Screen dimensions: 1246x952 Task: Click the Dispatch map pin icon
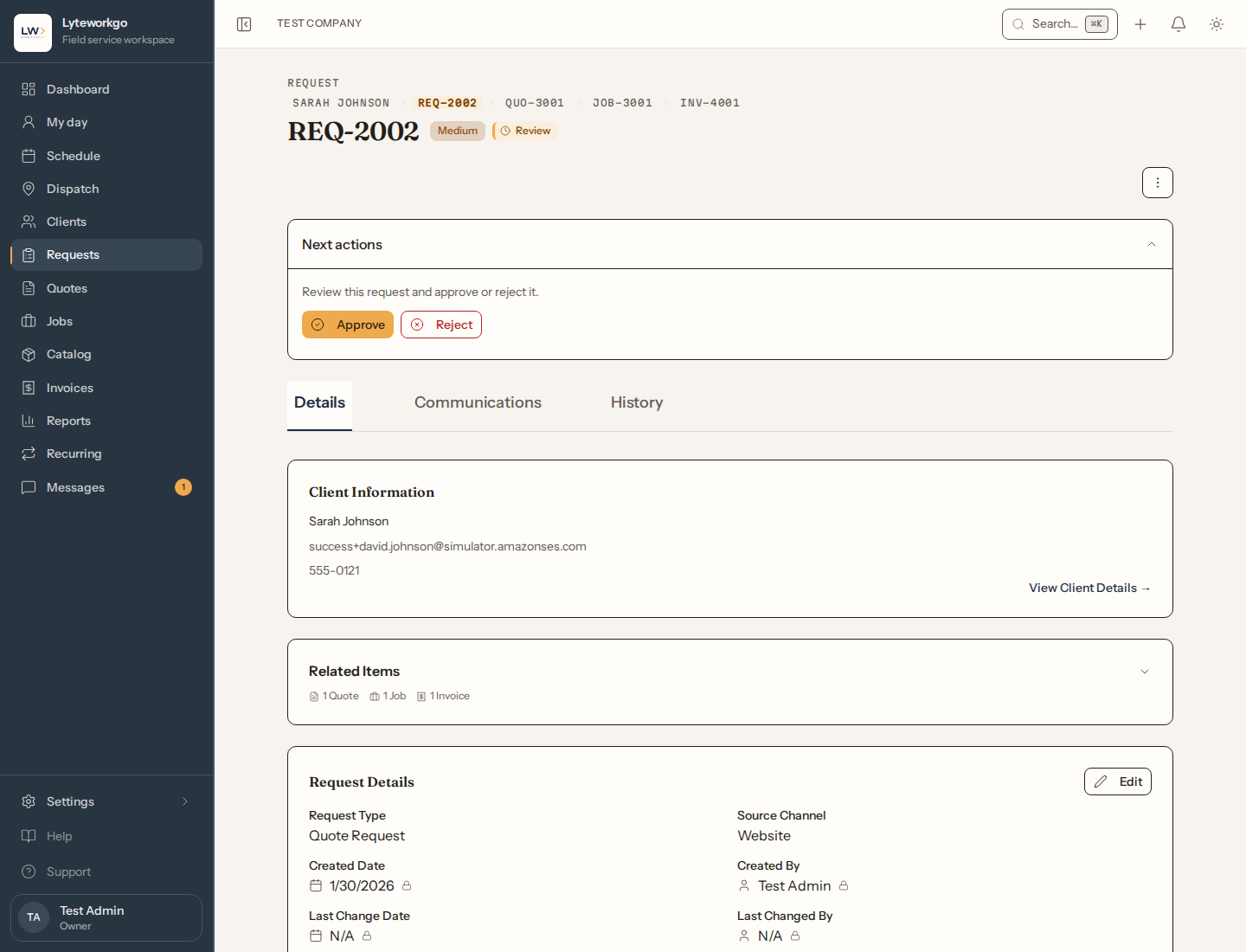click(x=29, y=189)
